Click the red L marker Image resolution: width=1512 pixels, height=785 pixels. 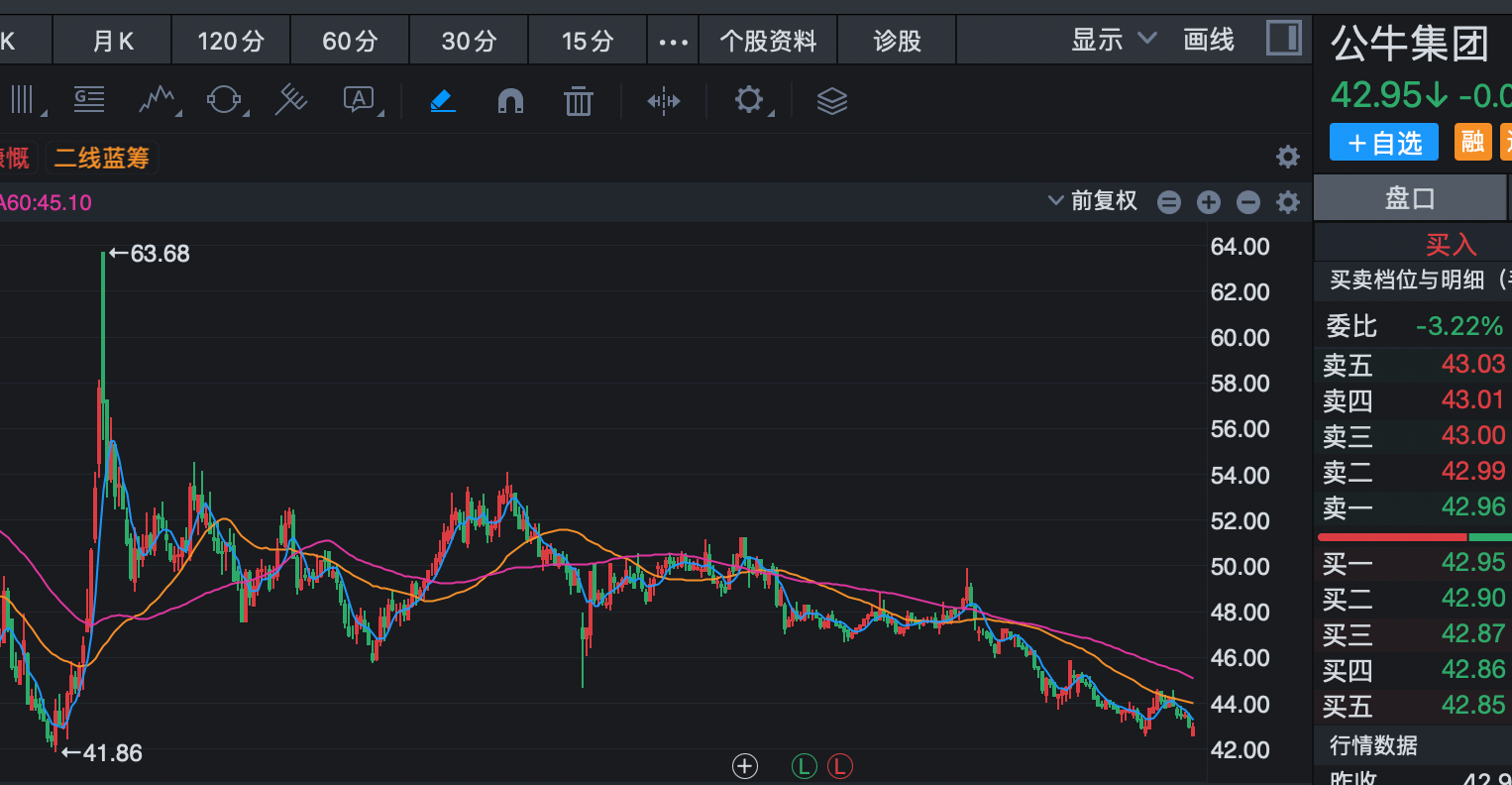tap(839, 766)
